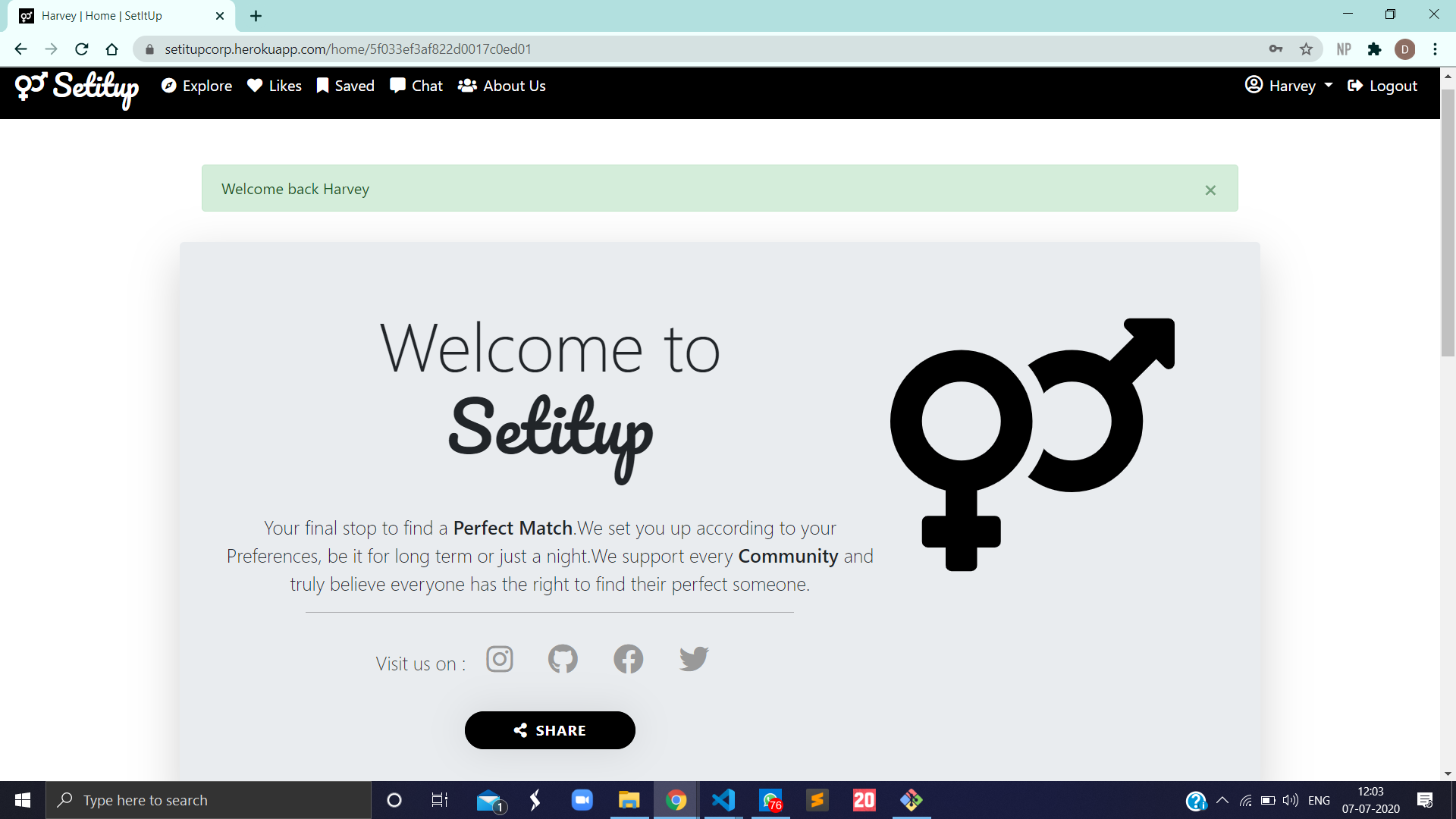Open the Chat section
Viewport: 1456px width, 819px height.
click(416, 86)
